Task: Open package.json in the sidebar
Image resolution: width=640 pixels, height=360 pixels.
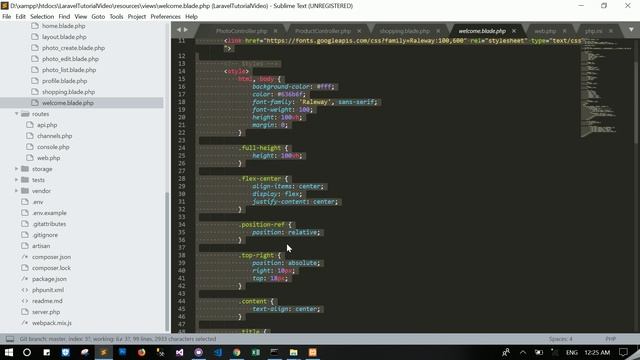Action: 49,279
